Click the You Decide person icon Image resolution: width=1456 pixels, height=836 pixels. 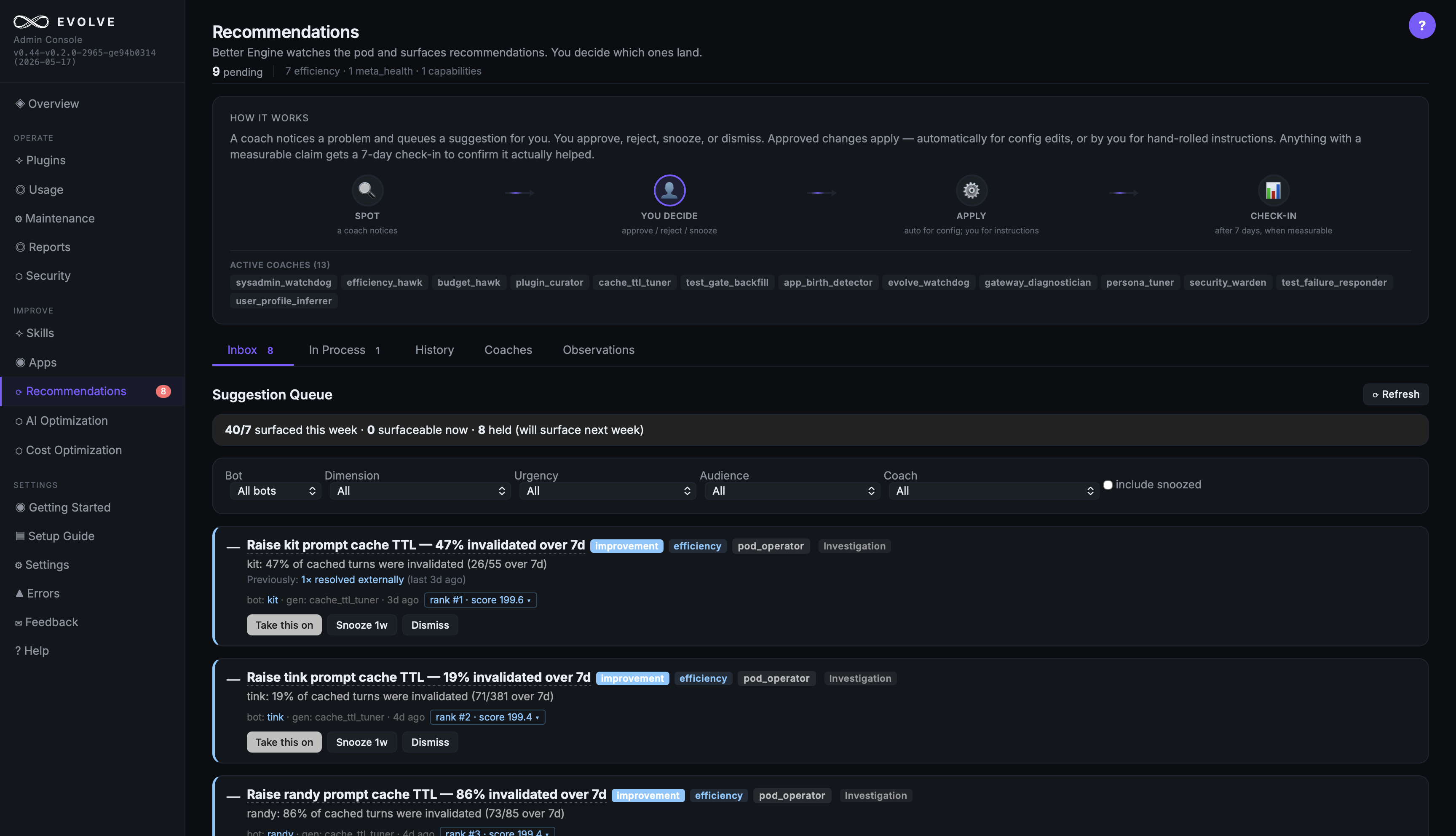669,190
